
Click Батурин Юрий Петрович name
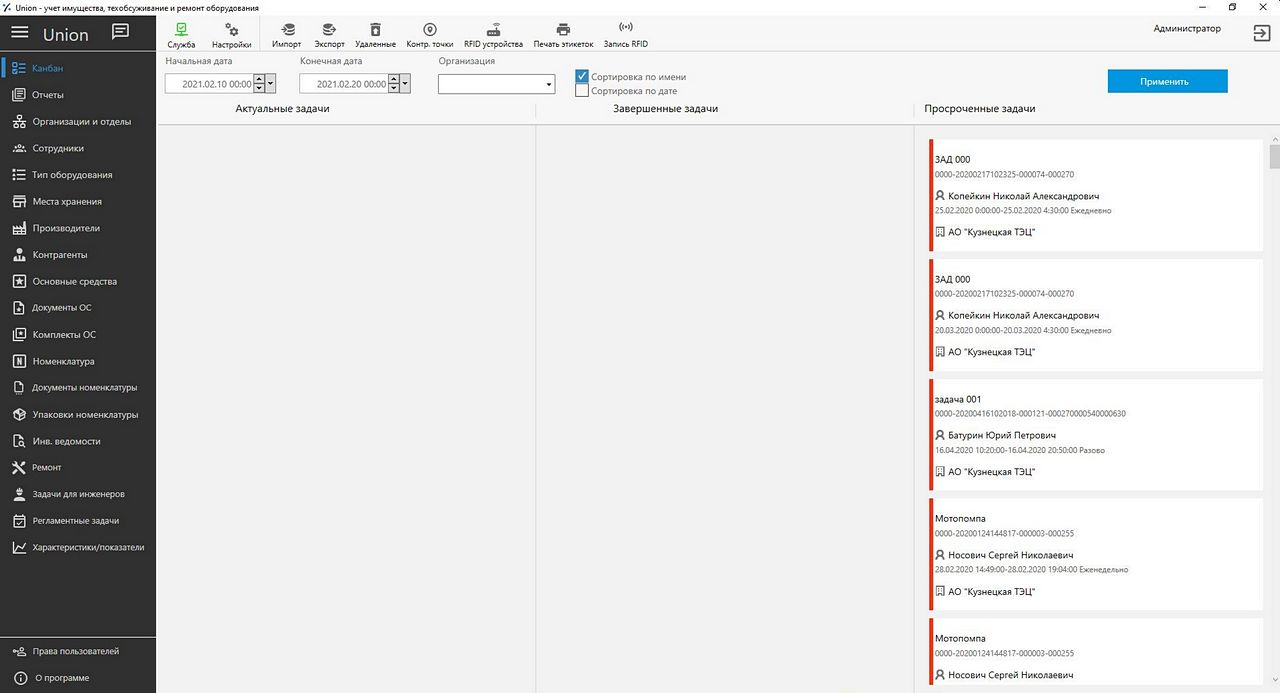1002,435
